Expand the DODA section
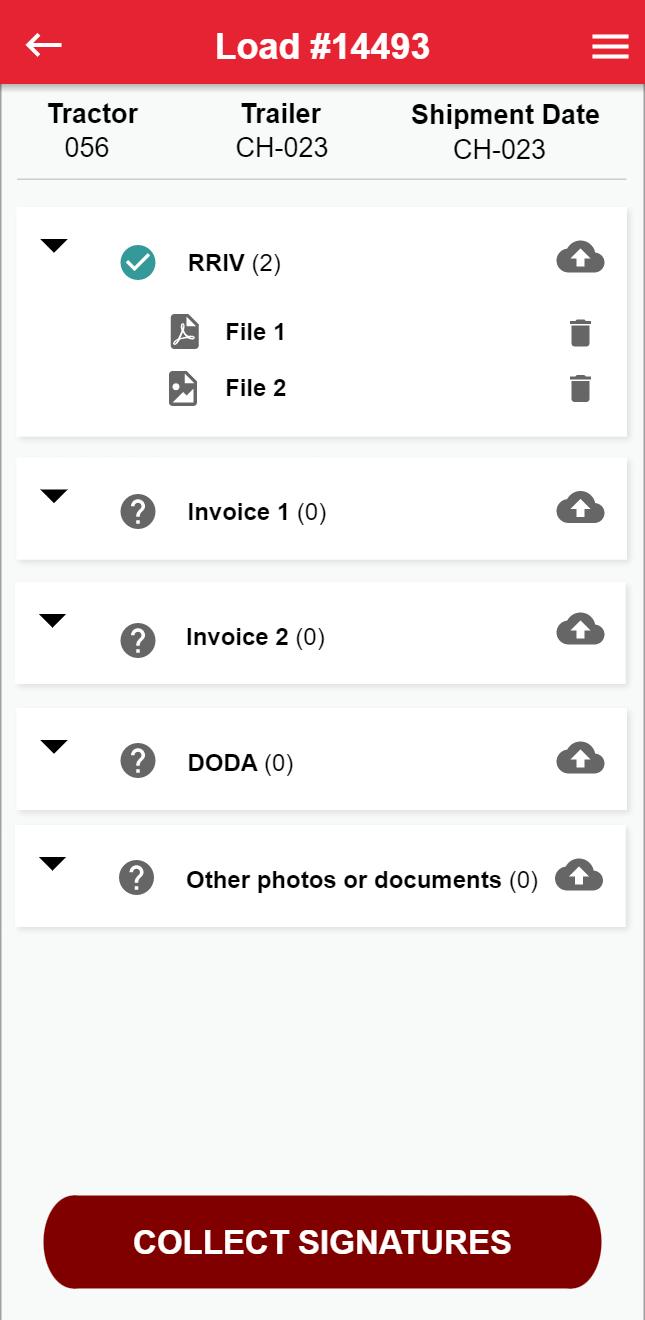This screenshot has width=645, height=1320. (x=54, y=746)
